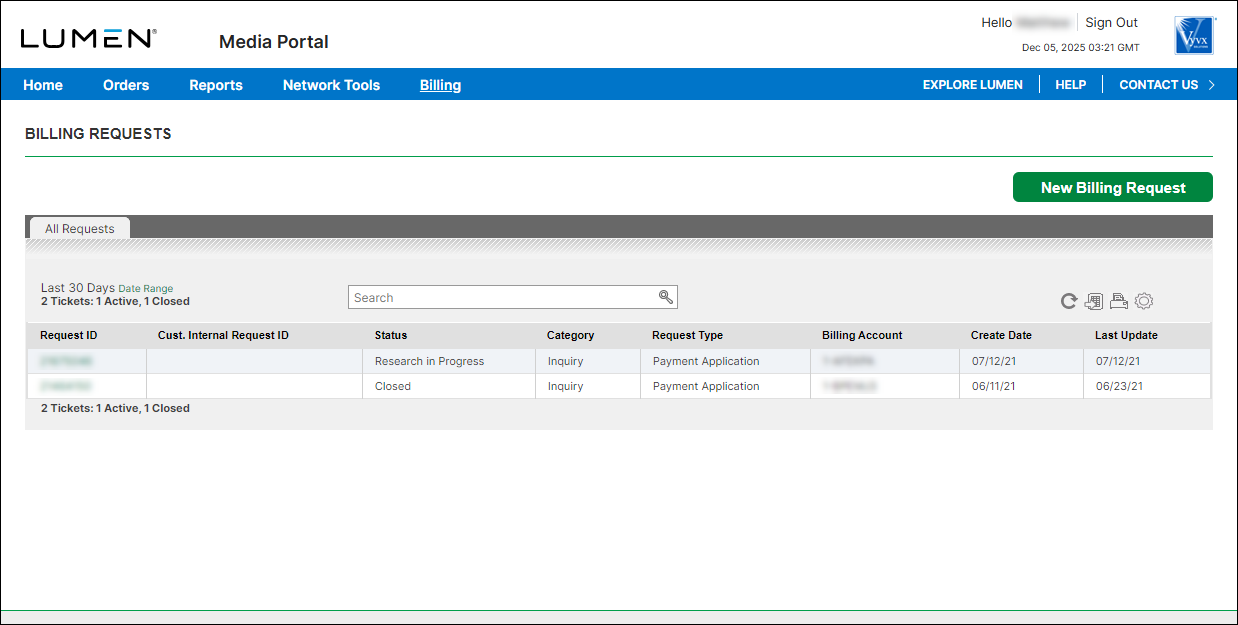Open the CONTACT US chevron
1238x625 pixels.
1209,84
